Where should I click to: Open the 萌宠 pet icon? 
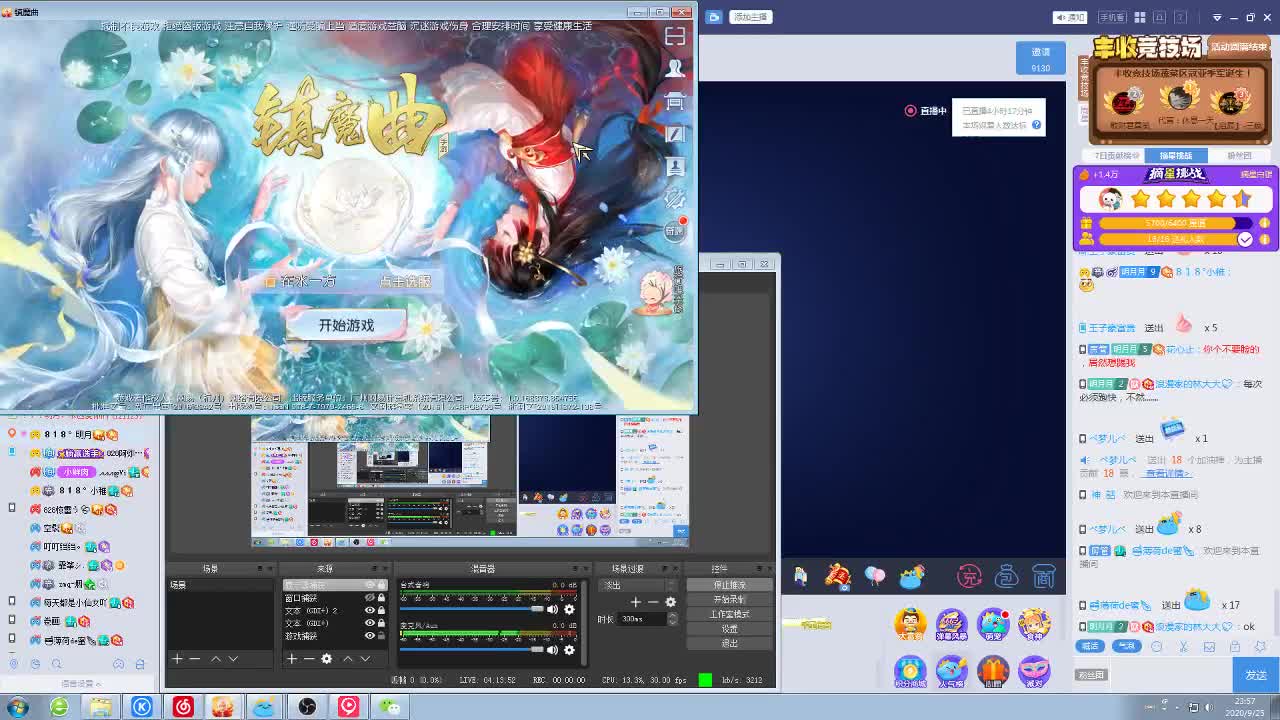tap(993, 624)
